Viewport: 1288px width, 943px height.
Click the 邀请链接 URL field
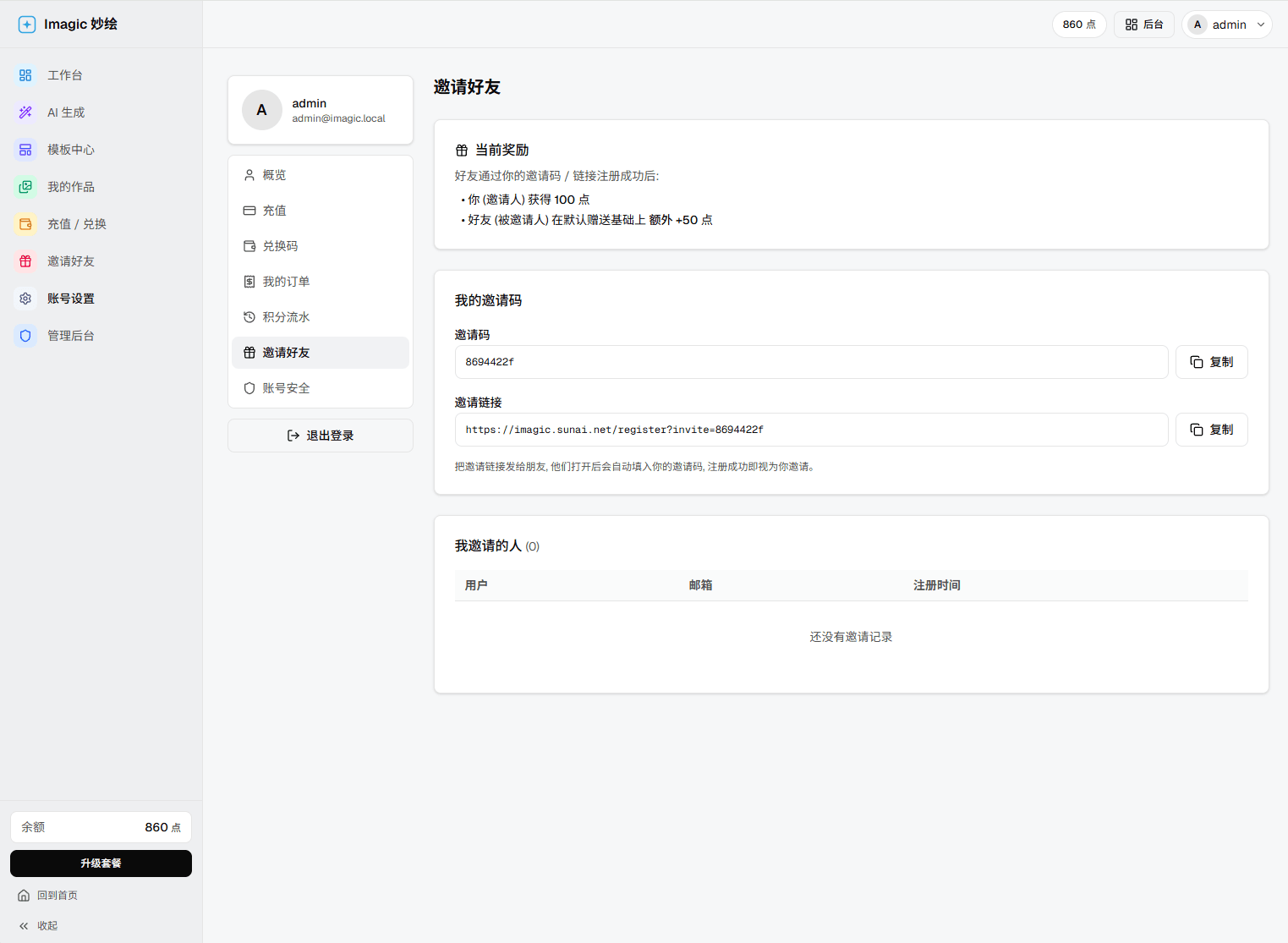click(x=811, y=430)
